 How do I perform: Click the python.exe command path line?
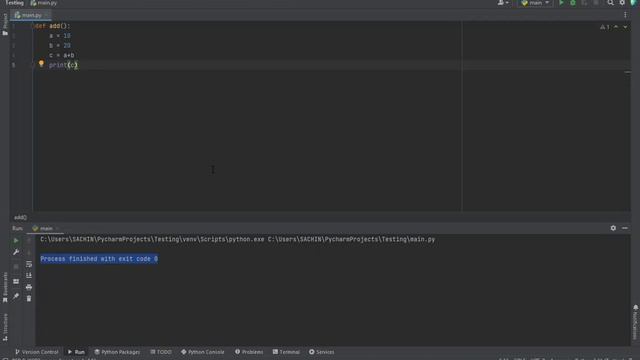click(x=238, y=240)
